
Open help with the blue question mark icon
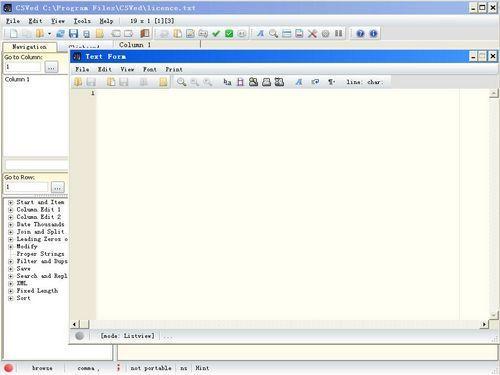(360, 33)
